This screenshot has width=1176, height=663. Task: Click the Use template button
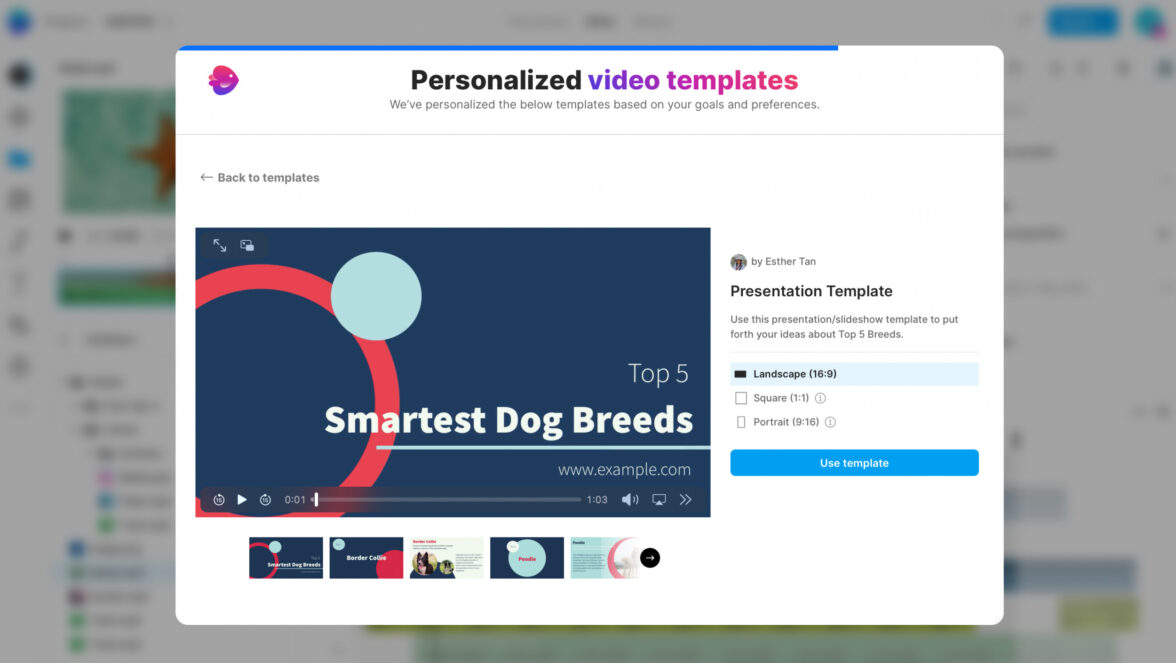coord(854,463)
